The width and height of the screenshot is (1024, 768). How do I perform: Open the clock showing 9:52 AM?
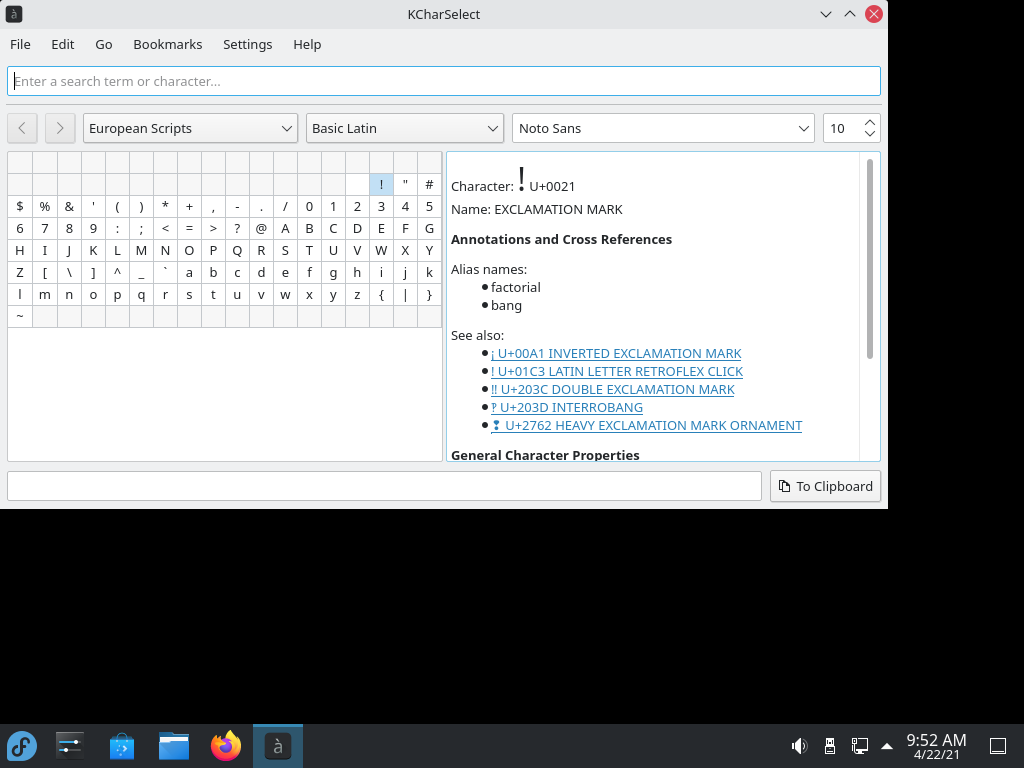936,746
